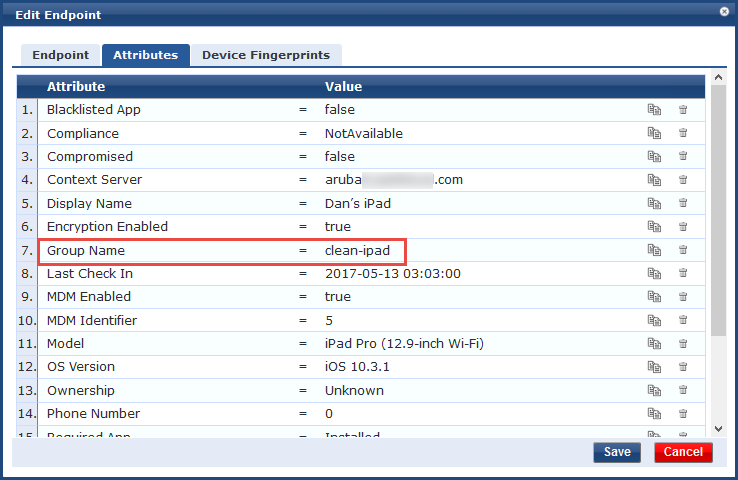Close the Edit Endpoint dialog
Screen dimensions: 738x480
coord(724,12)
